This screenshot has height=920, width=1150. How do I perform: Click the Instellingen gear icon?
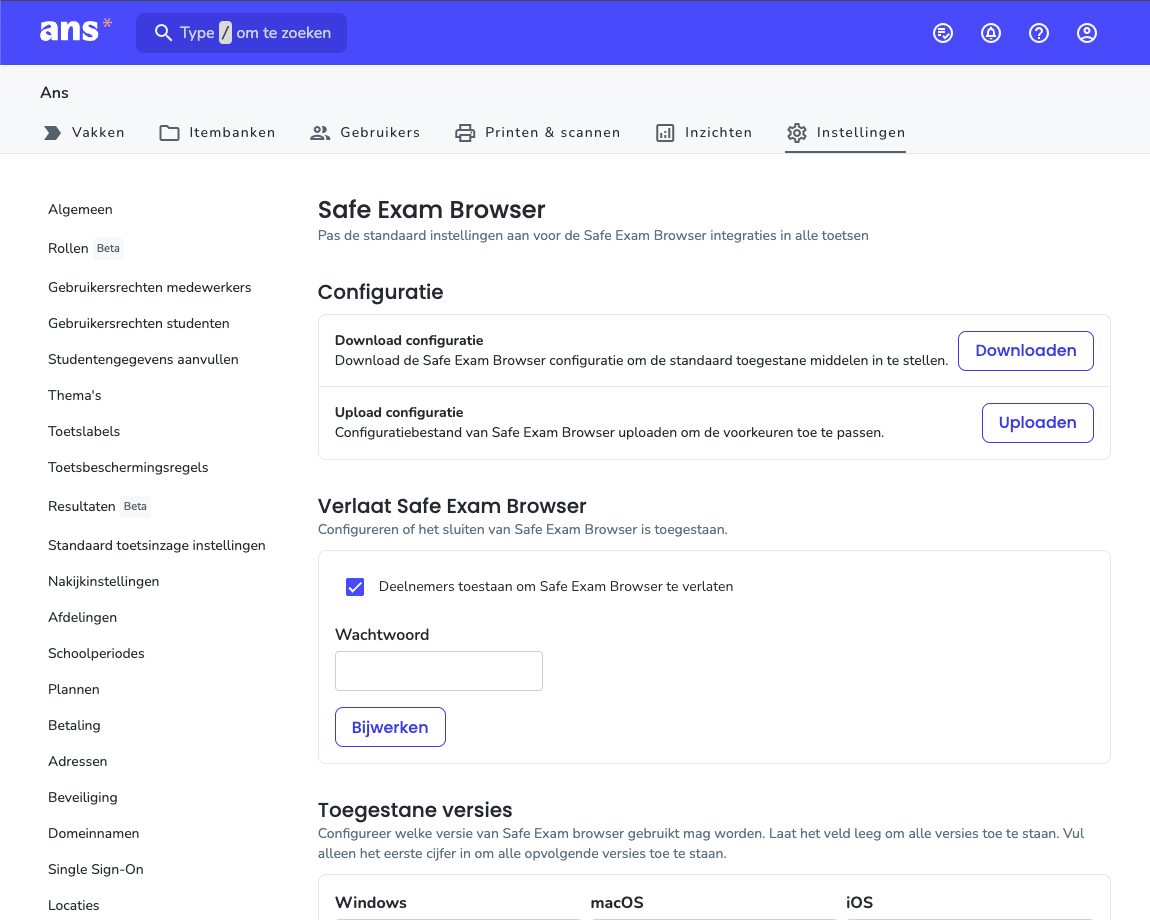pos(796,133)
